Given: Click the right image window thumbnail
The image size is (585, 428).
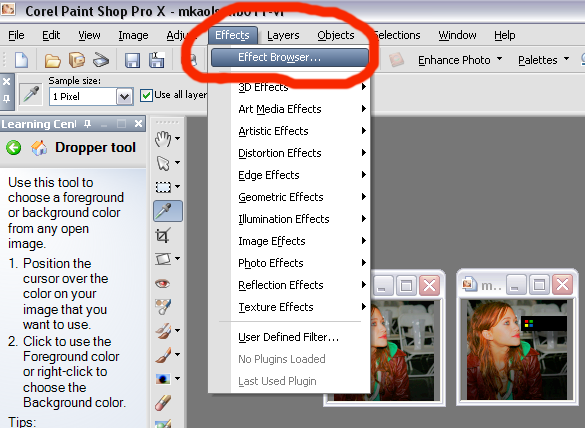Looking at the screenshot, I should pos(517,350).
